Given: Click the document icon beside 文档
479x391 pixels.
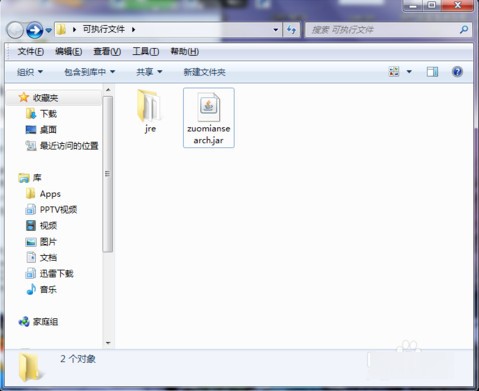Looking at the screenshot, I should click(x=31, y=257).
